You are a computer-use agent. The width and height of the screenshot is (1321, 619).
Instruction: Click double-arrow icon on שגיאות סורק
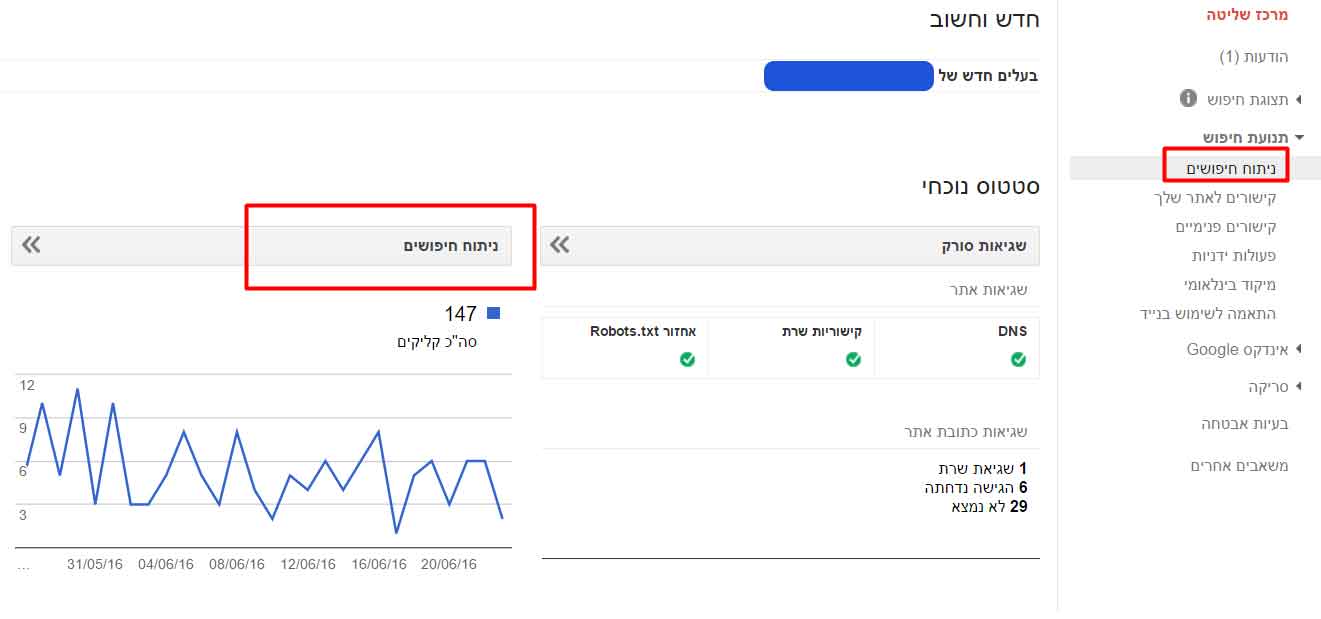[x=559, y=245]
